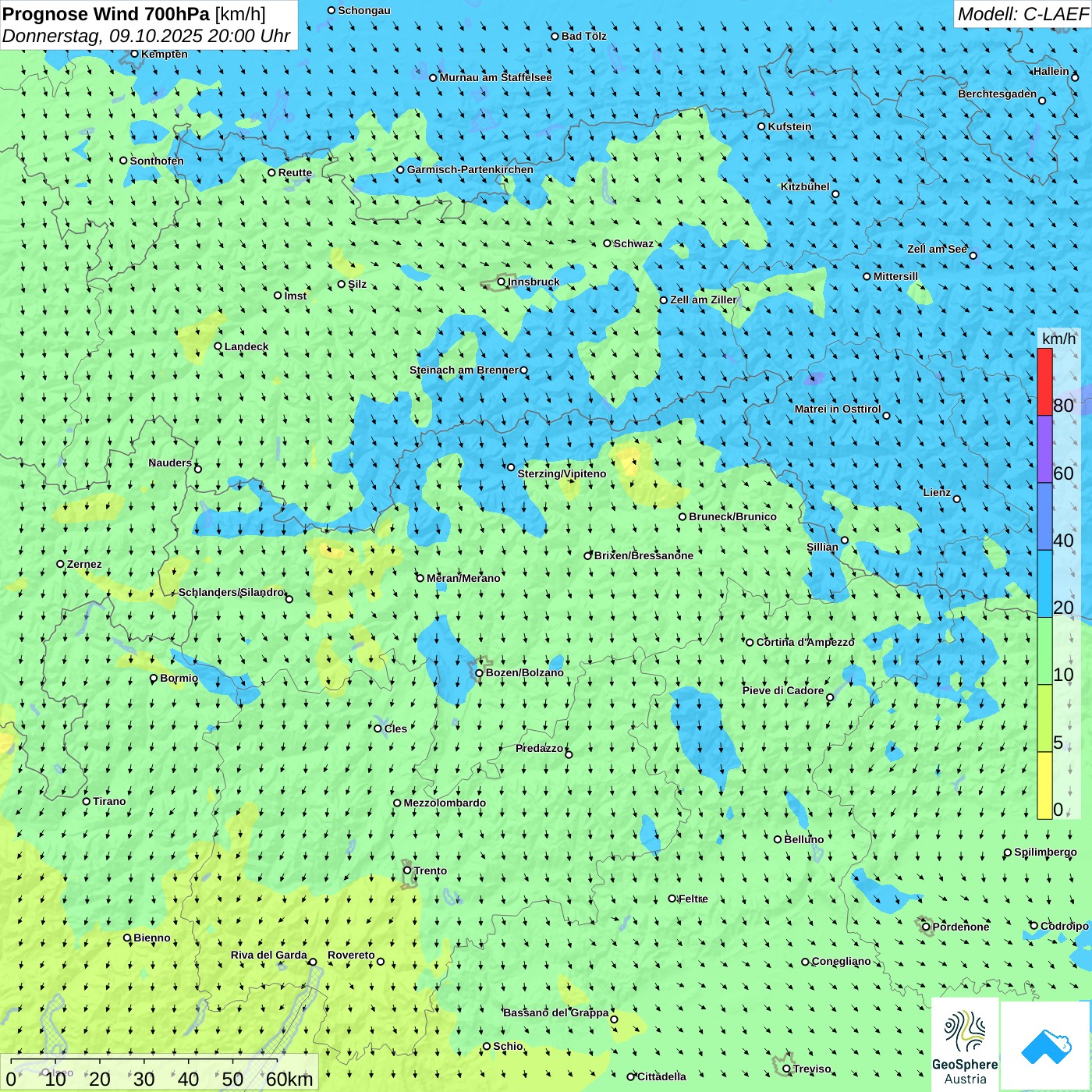Click the blue cloud-arrow logo icon
Screen dimensions: 1092x1092
1045,1046
